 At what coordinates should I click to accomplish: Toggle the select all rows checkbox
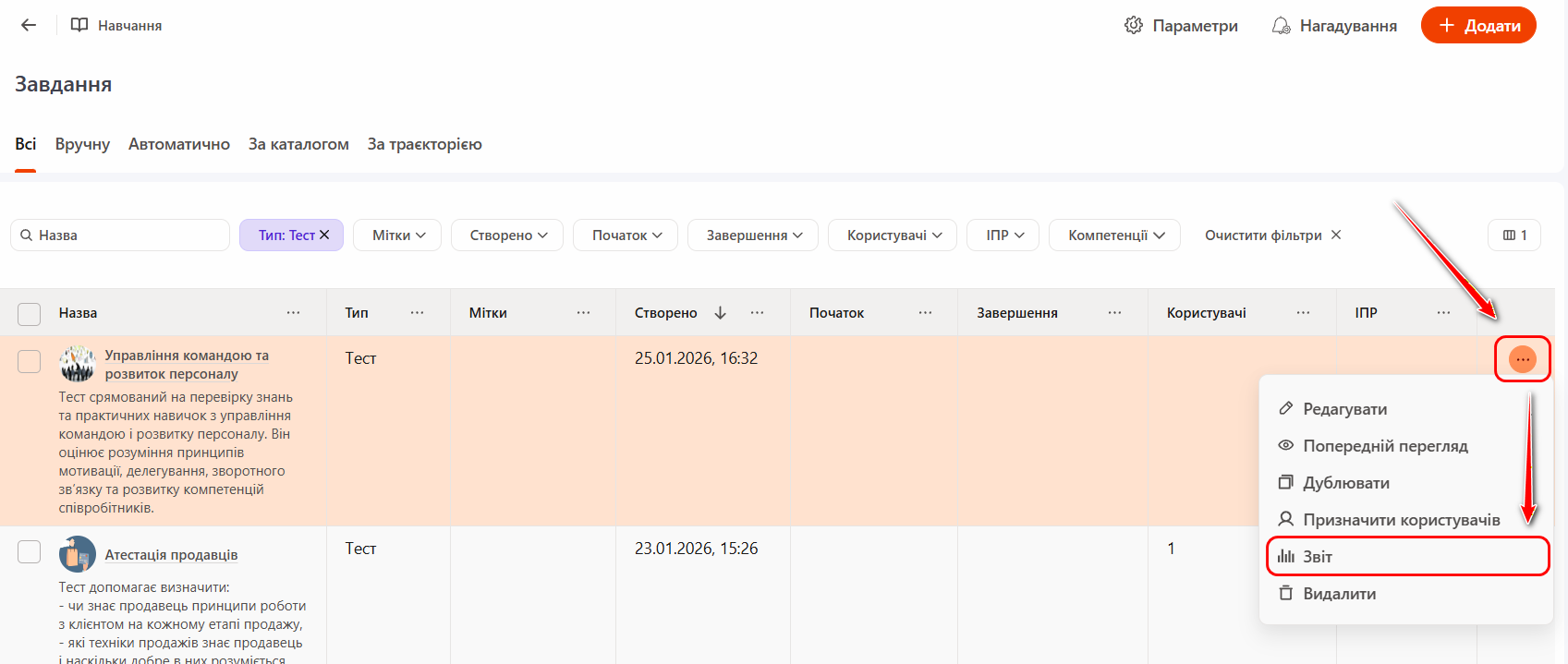30,314
